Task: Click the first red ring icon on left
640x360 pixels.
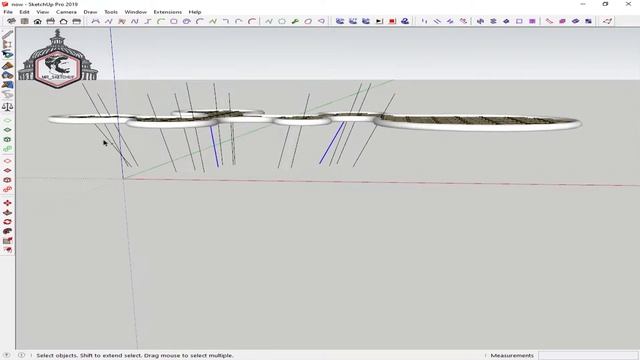Action: (x=7, y=161)
